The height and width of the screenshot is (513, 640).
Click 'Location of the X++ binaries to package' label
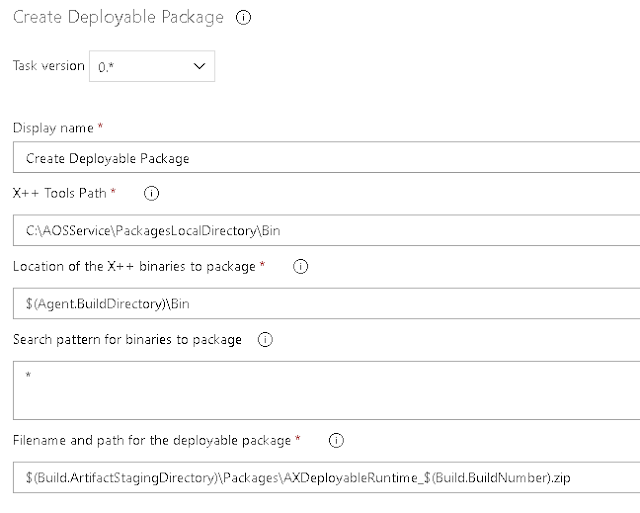pos(134,266)
